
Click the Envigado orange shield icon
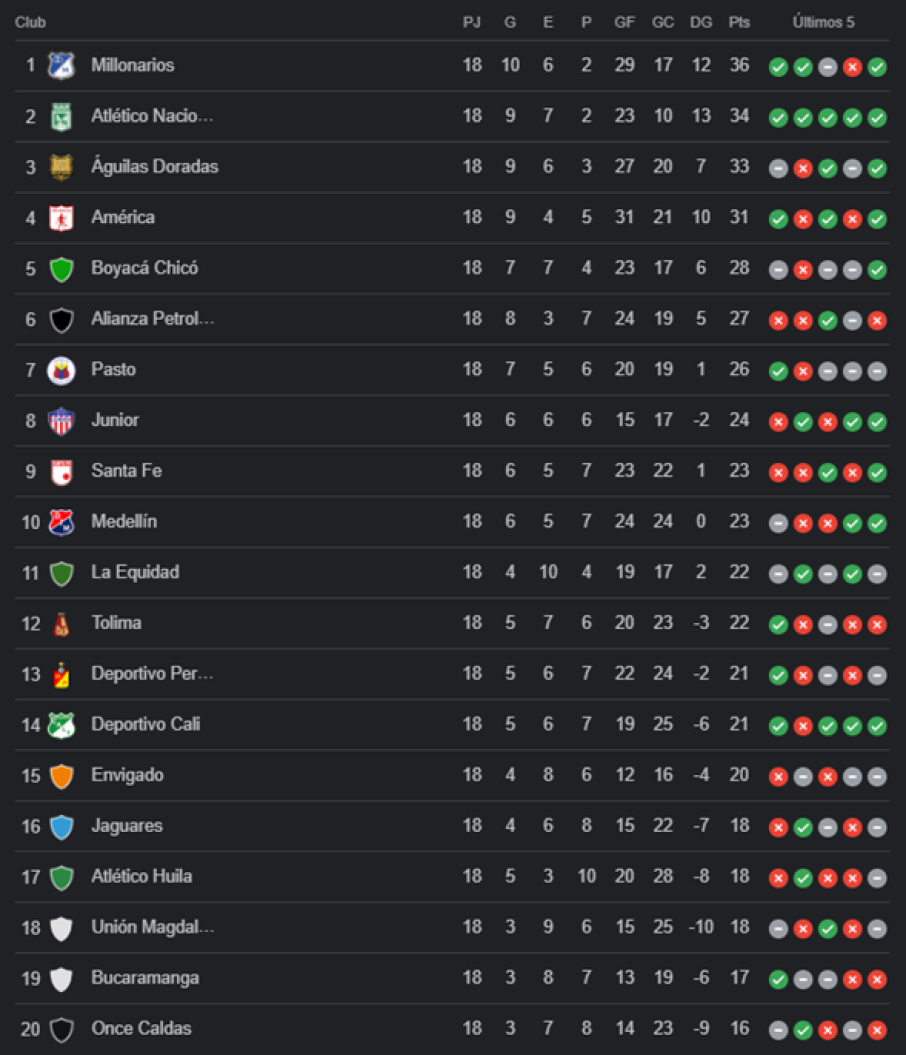62,776
